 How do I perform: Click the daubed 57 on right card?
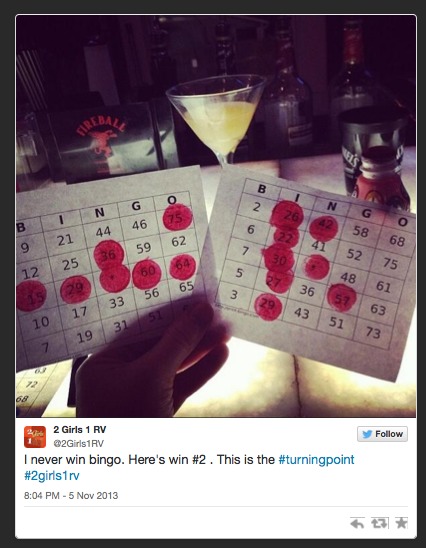tap(342, 297)
